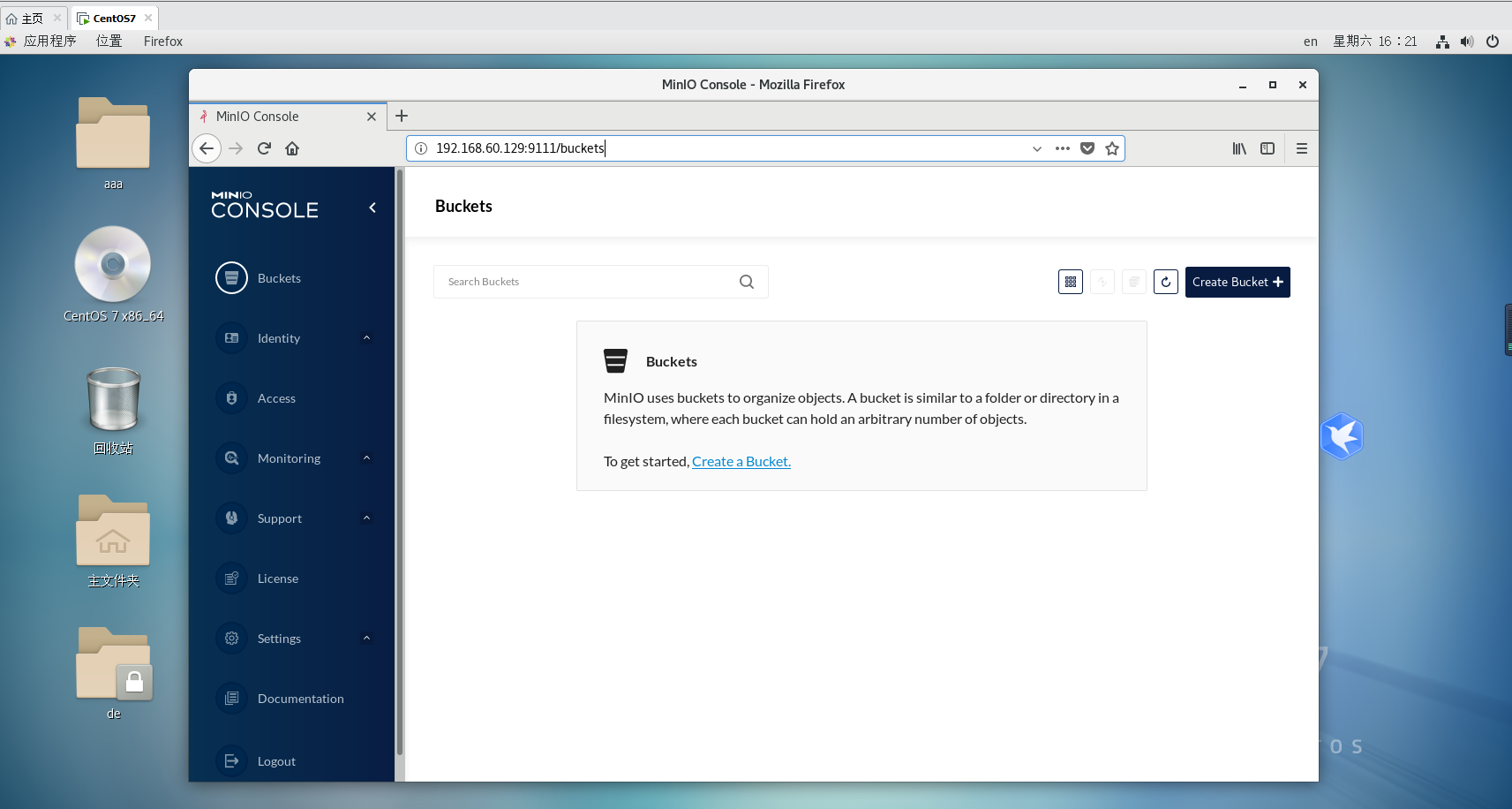Click the Access menu label
This screenshot has height=809, width=1512.
click(276, 398)
